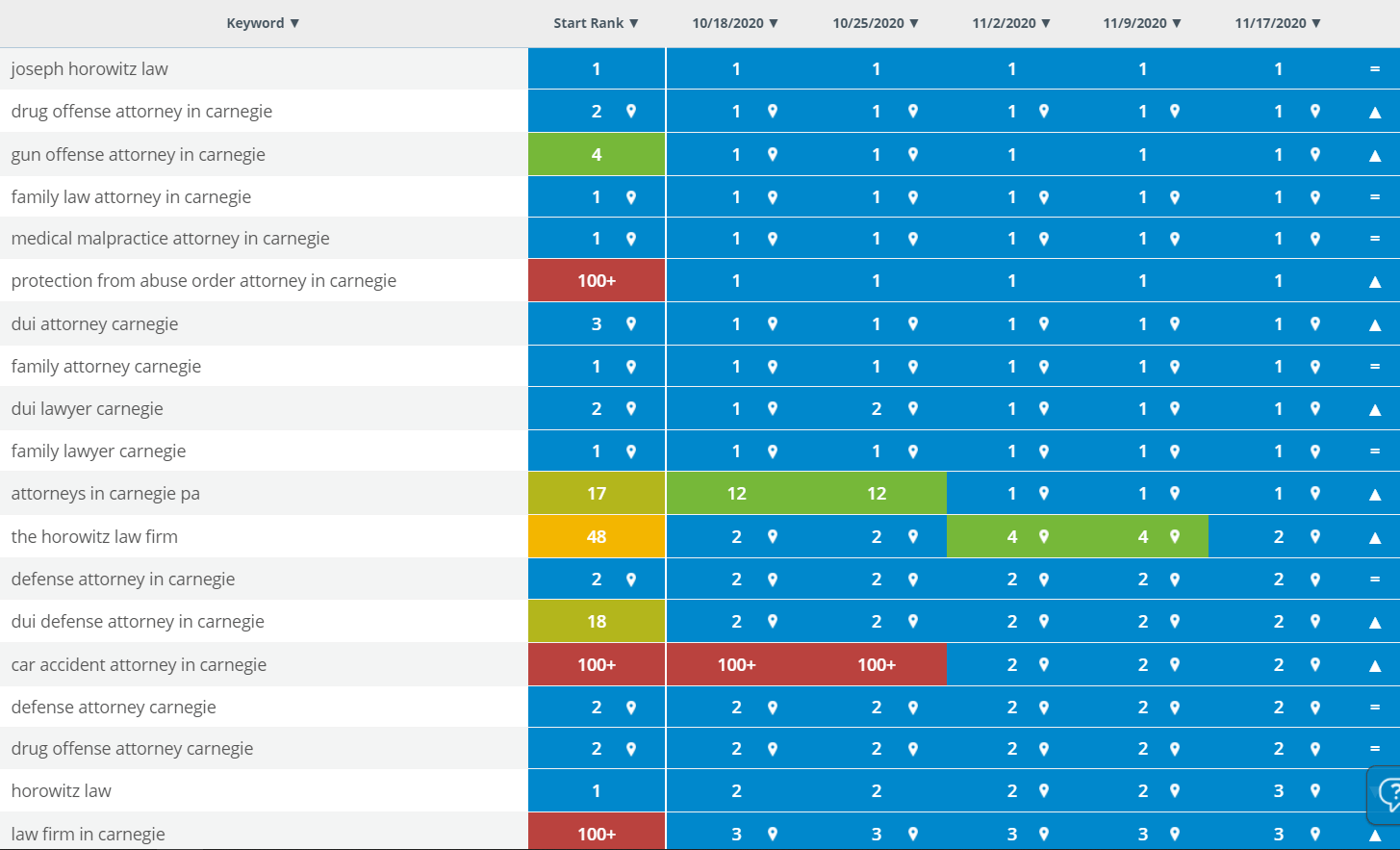Viewport: 1400px width, 850px height.
Task: Click map pin in medical malpractice 11/17/2020 cell
Action: [1315, 238]
